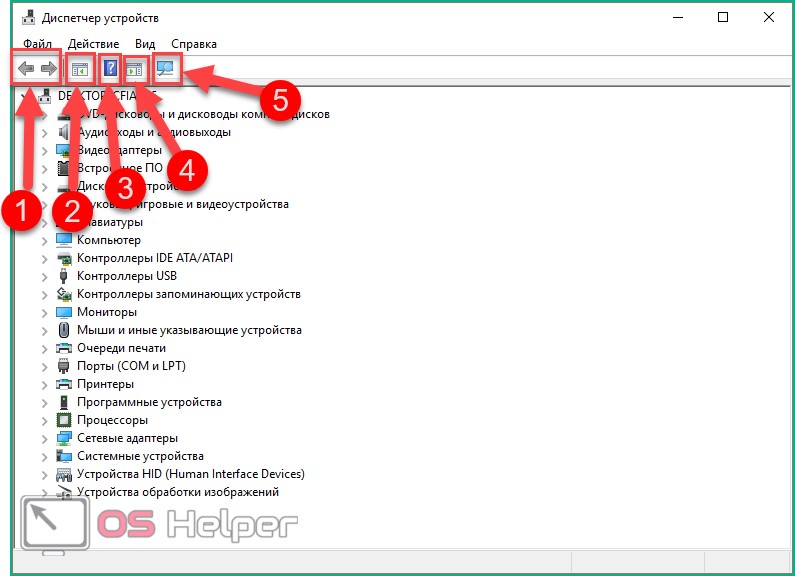Expand the Системные устройства node
Viewport: 795px width, 576px height.
point(45,457)
